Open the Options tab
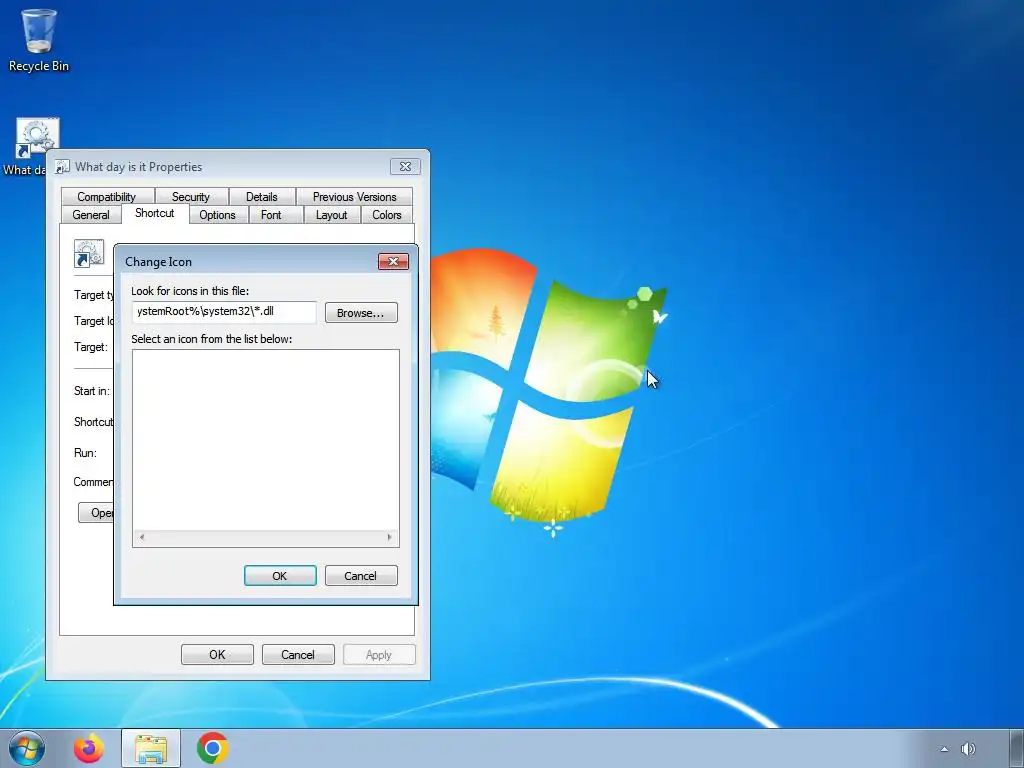This screenshot has height=768, width=1024. (217, 215)
